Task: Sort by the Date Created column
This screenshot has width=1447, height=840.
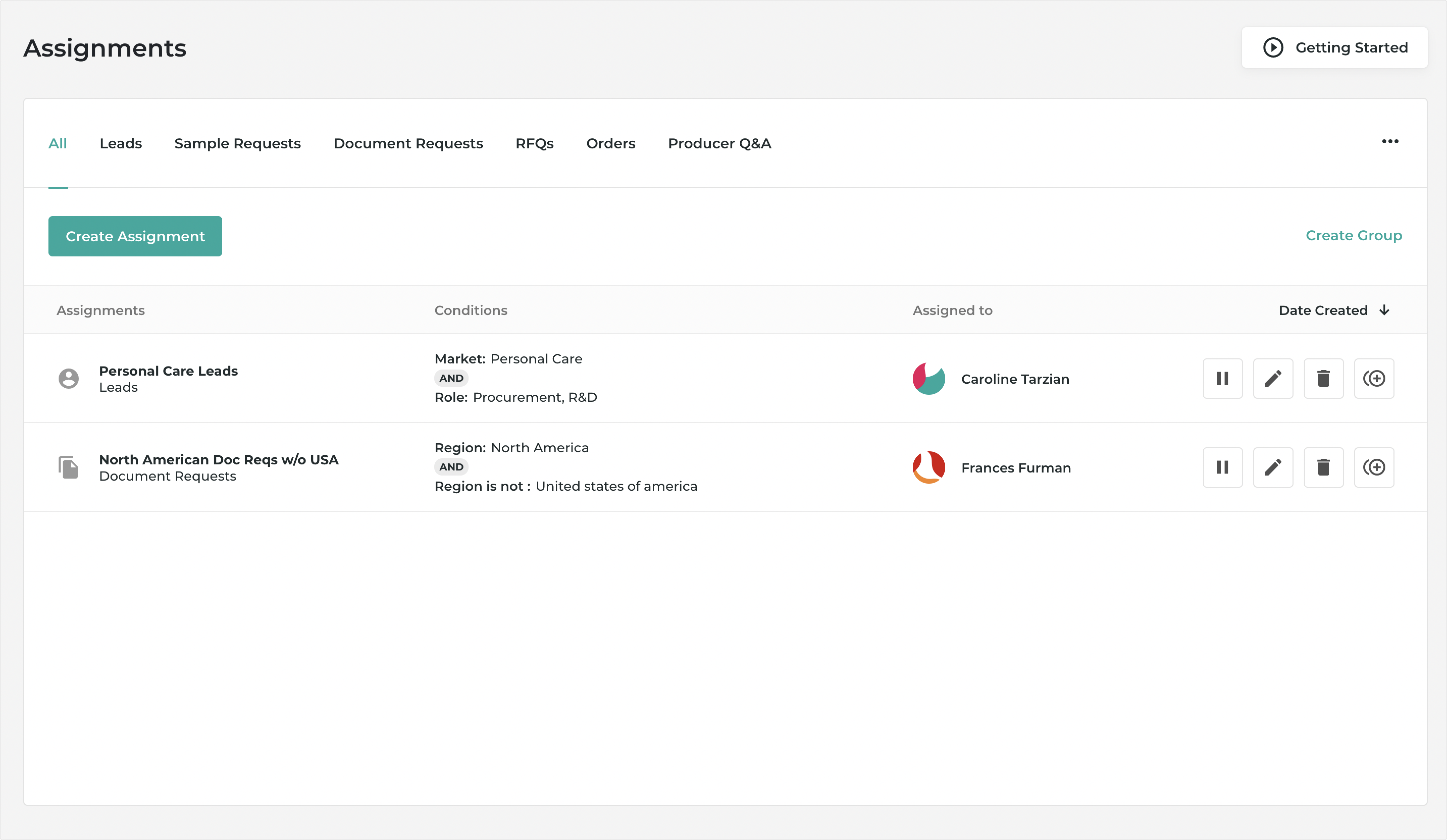Action: coord(1323,311)
